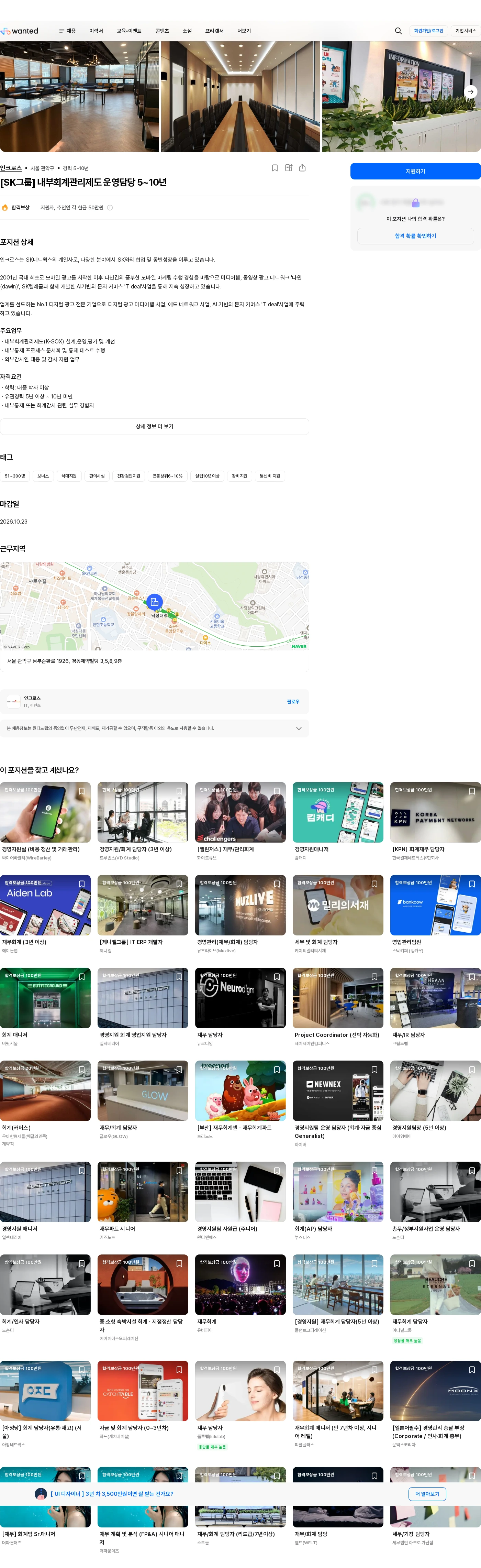The width and height of the screenshot is (481, 1568).
Task: Open the 더보기 navigation menu
Action: [244, 31]
